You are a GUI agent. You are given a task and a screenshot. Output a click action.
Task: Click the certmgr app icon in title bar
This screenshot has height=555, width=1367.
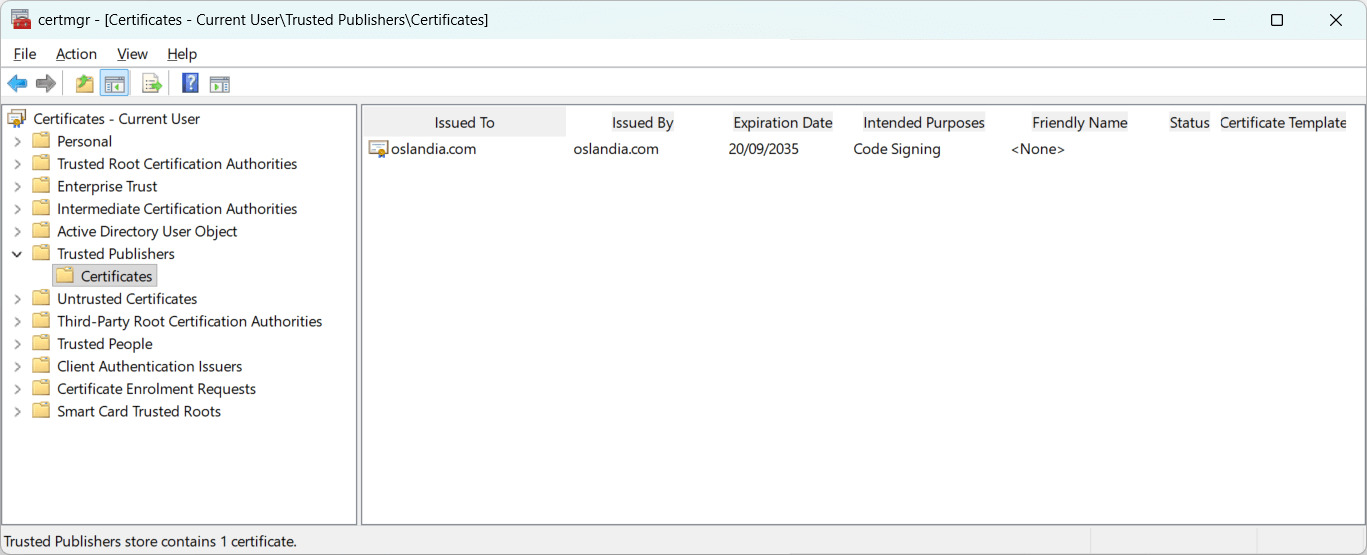(x=20, y=20)
